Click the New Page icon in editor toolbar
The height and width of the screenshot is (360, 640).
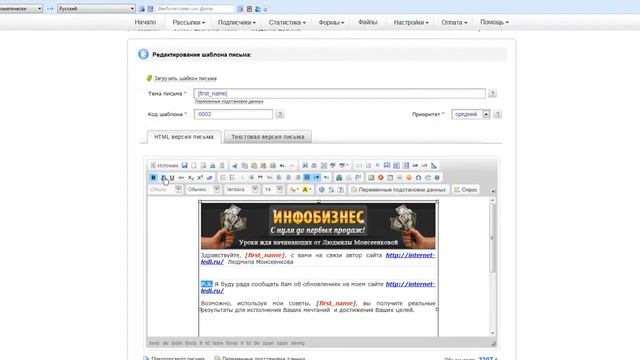[194, 165]
